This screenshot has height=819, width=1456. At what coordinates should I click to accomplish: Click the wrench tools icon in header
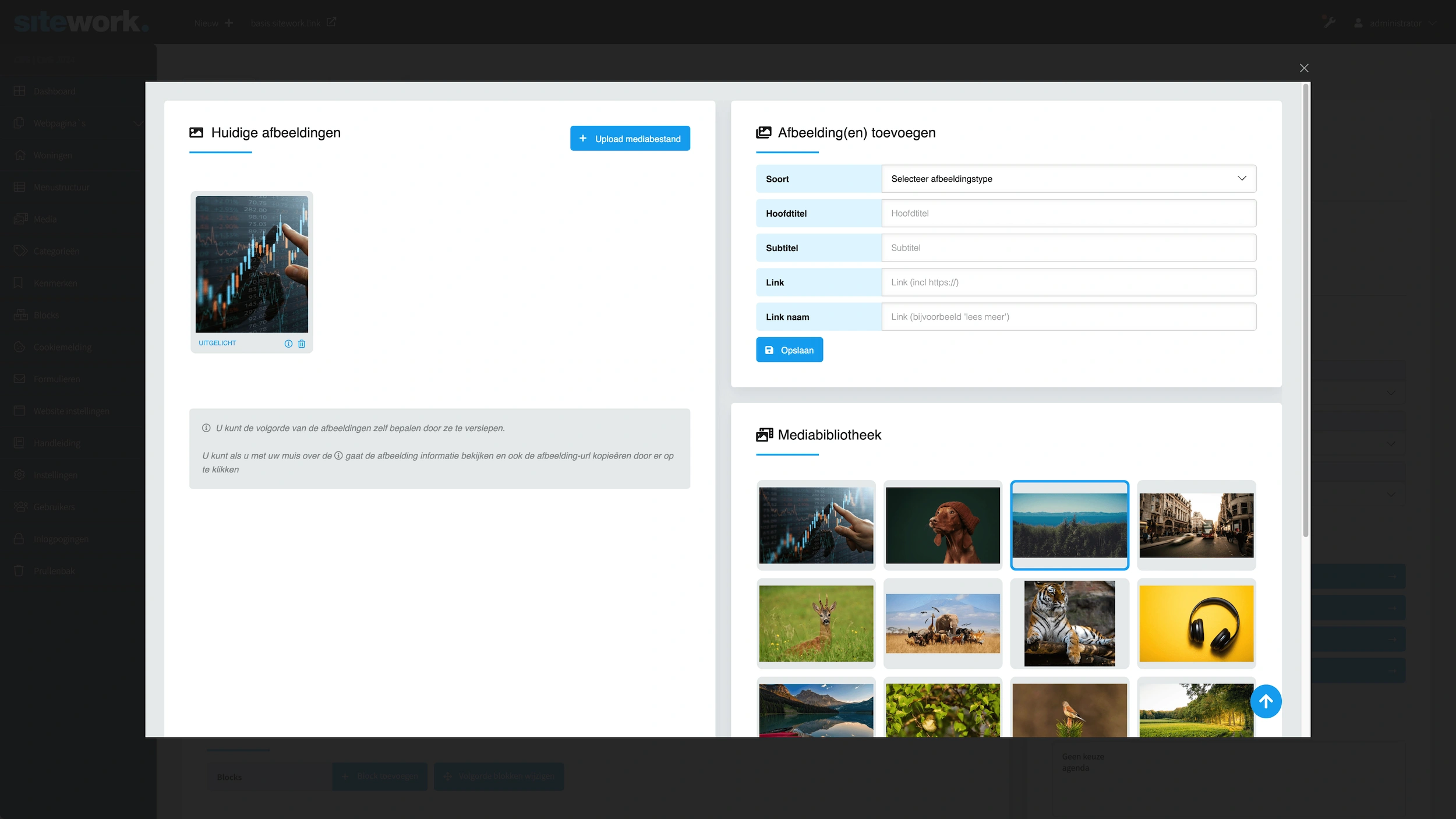click(1329, 23)
